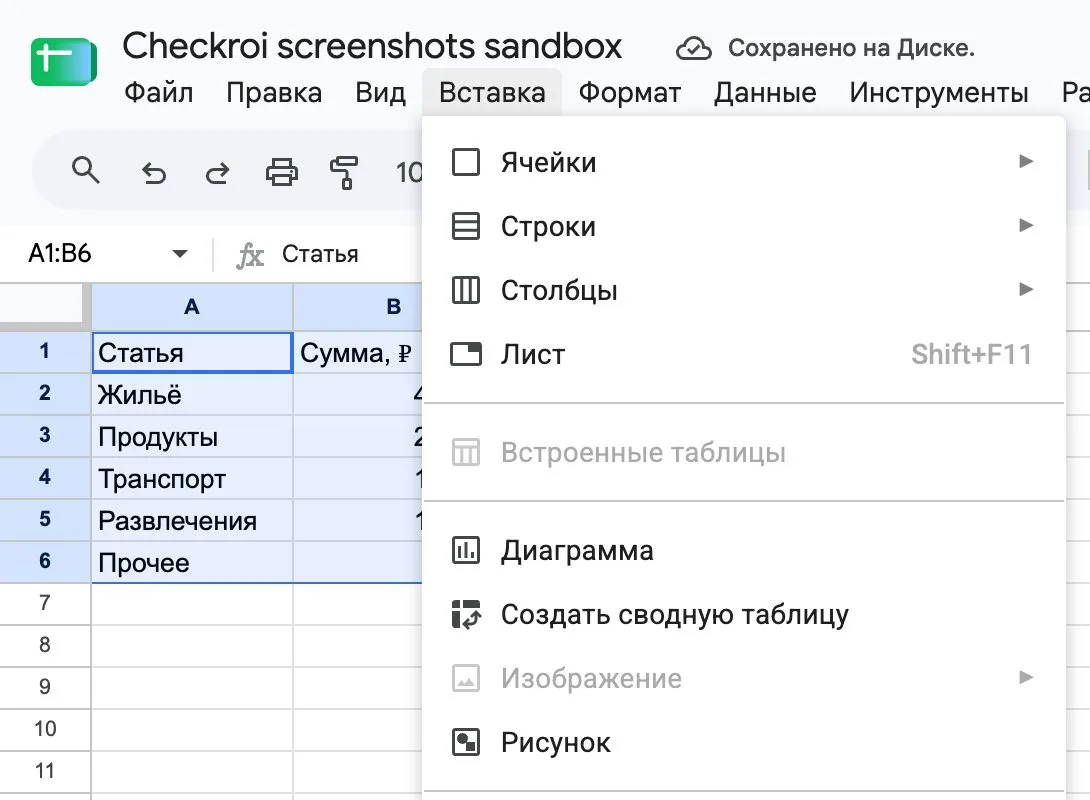Select column B header
This screenshot has width=1090, height=800.
point(358,307)
